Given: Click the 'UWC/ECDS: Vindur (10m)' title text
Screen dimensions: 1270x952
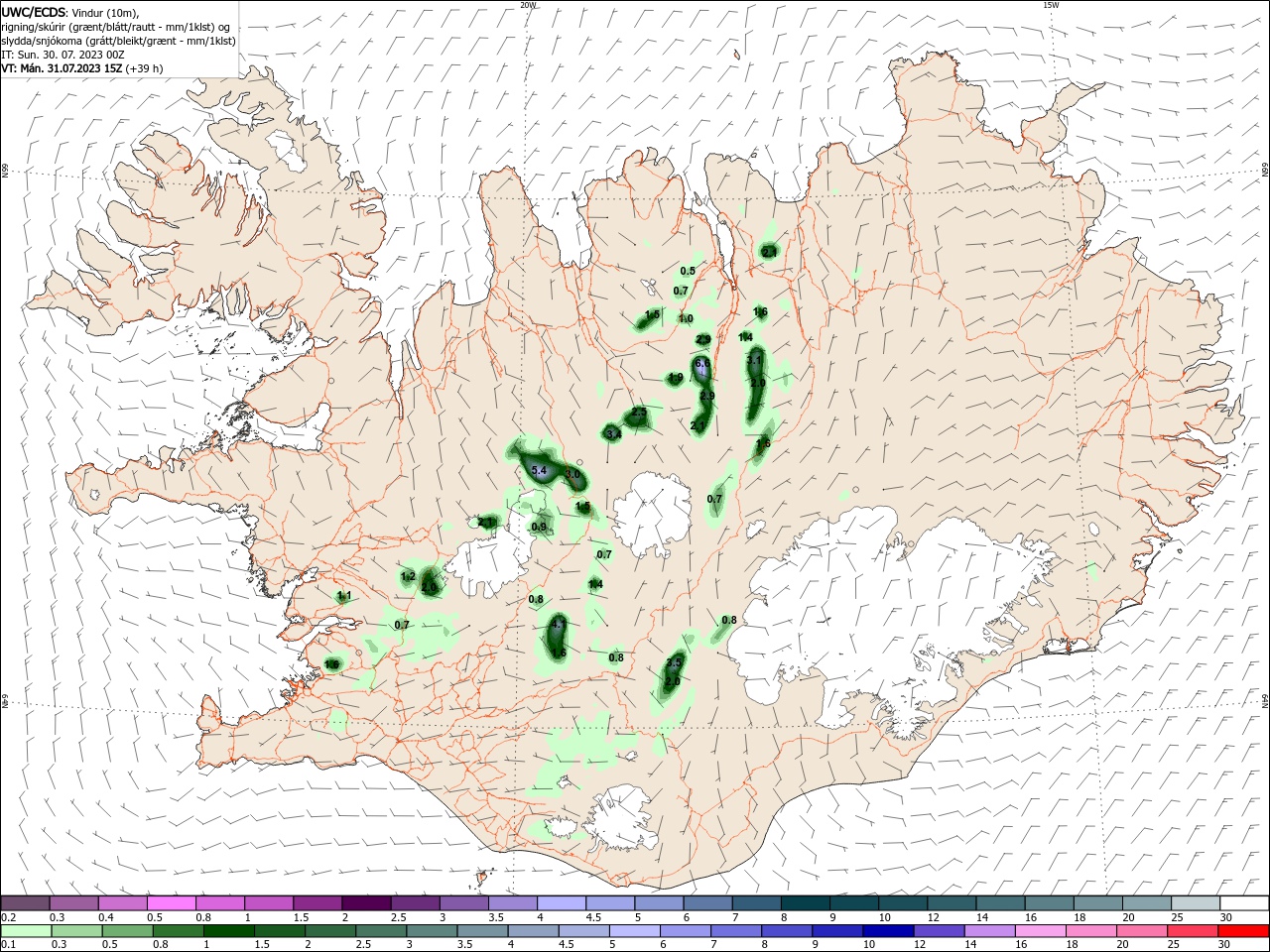Looking at the screenshot, I should (x=69, y=12).
